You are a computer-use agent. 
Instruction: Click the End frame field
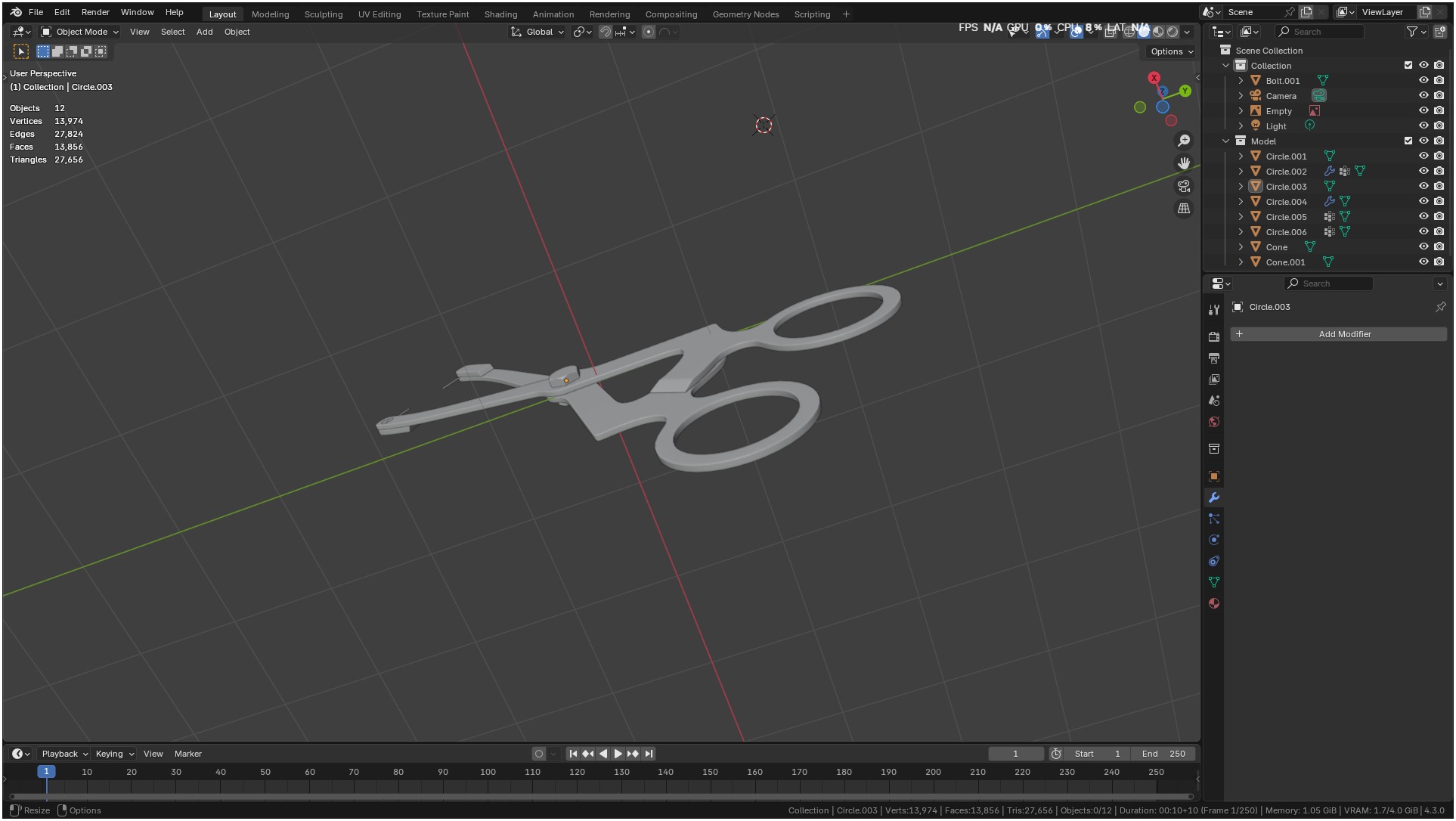[1164, 754]
